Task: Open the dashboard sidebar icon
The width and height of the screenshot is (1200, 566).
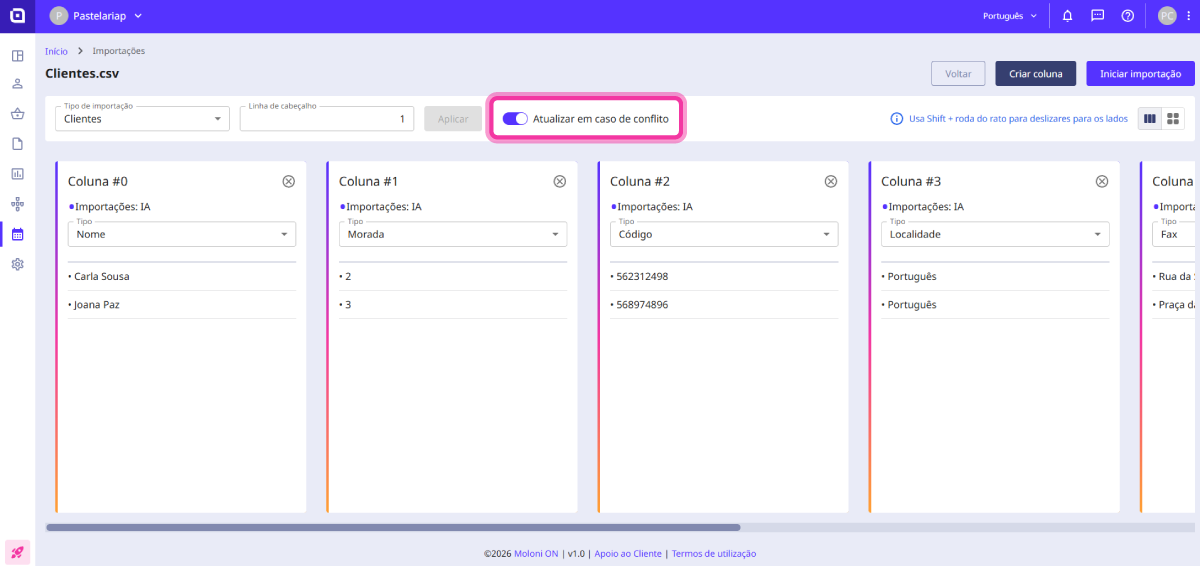Action: [x=17, y=55]
